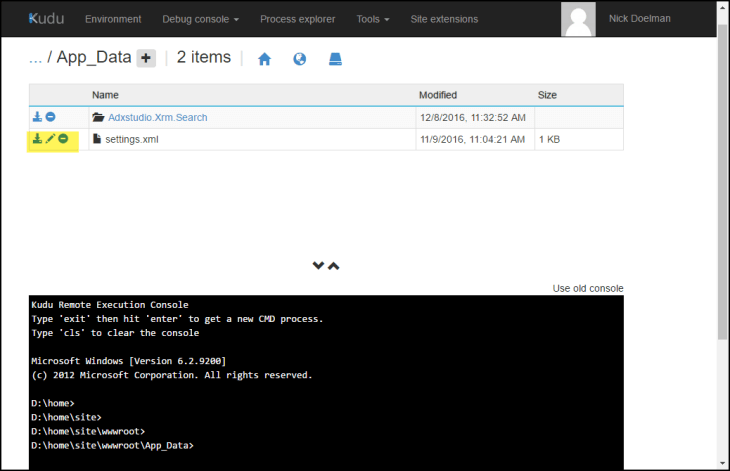Delete the settings.xml file
Screen dimensions: 730x471
(x=63, y=139)
